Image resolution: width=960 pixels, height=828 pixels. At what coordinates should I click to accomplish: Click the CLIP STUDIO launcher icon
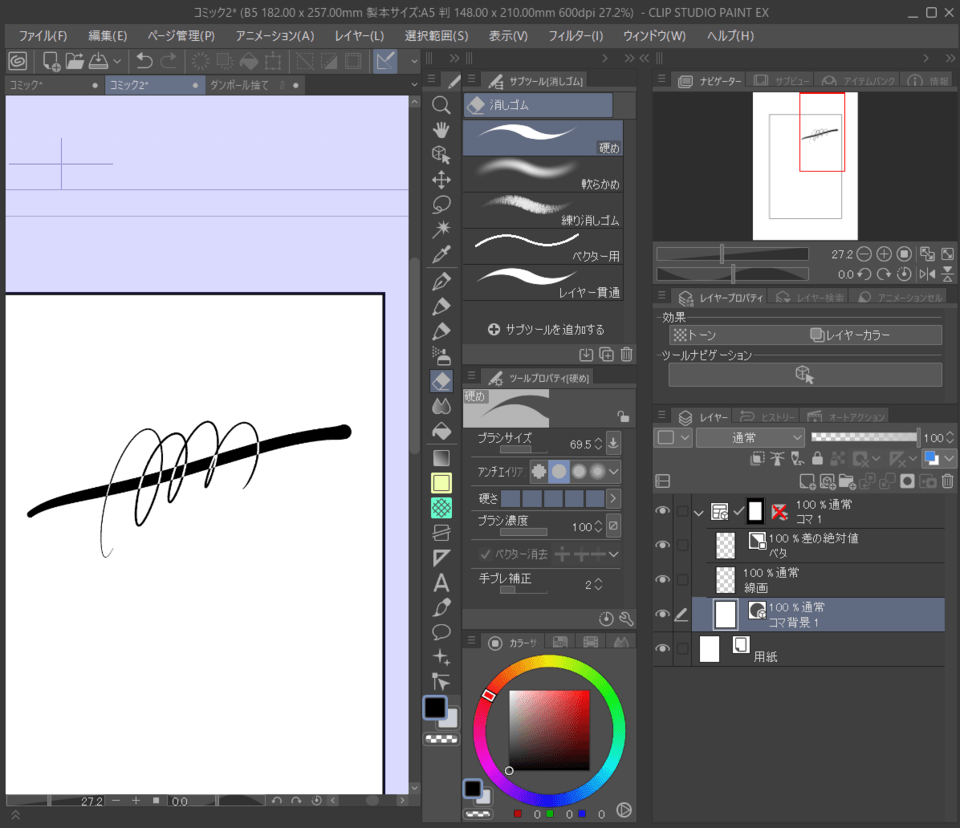(x=18, y=61)
